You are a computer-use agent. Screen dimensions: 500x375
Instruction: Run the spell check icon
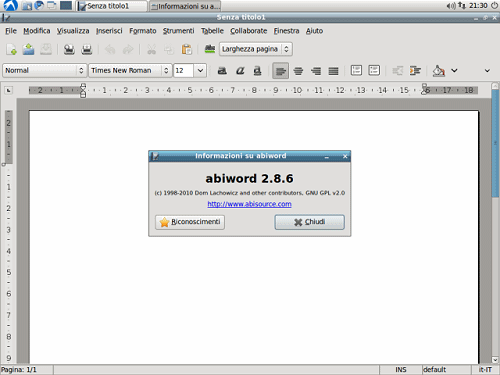point(210,49)
